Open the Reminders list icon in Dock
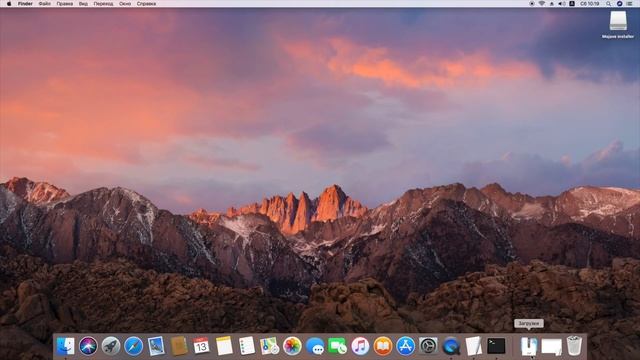This screenshot has height=360, width=640. point(247,346)
